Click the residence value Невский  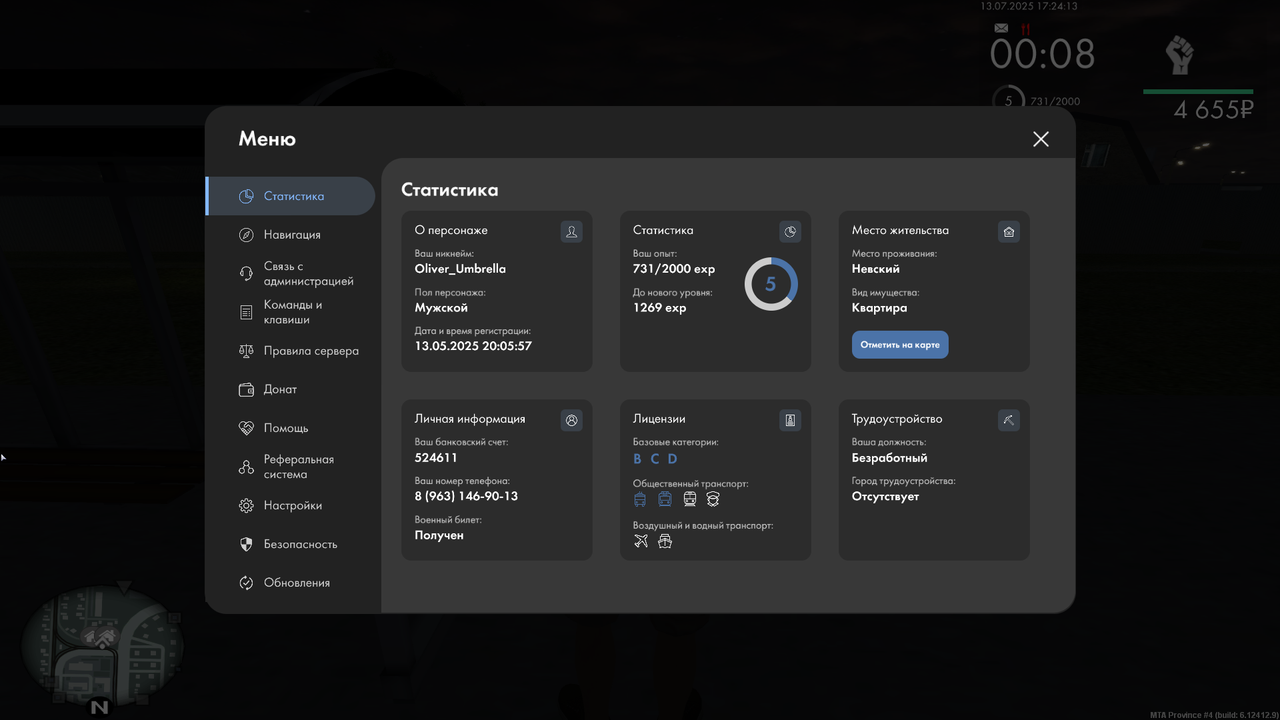[876, 269]
